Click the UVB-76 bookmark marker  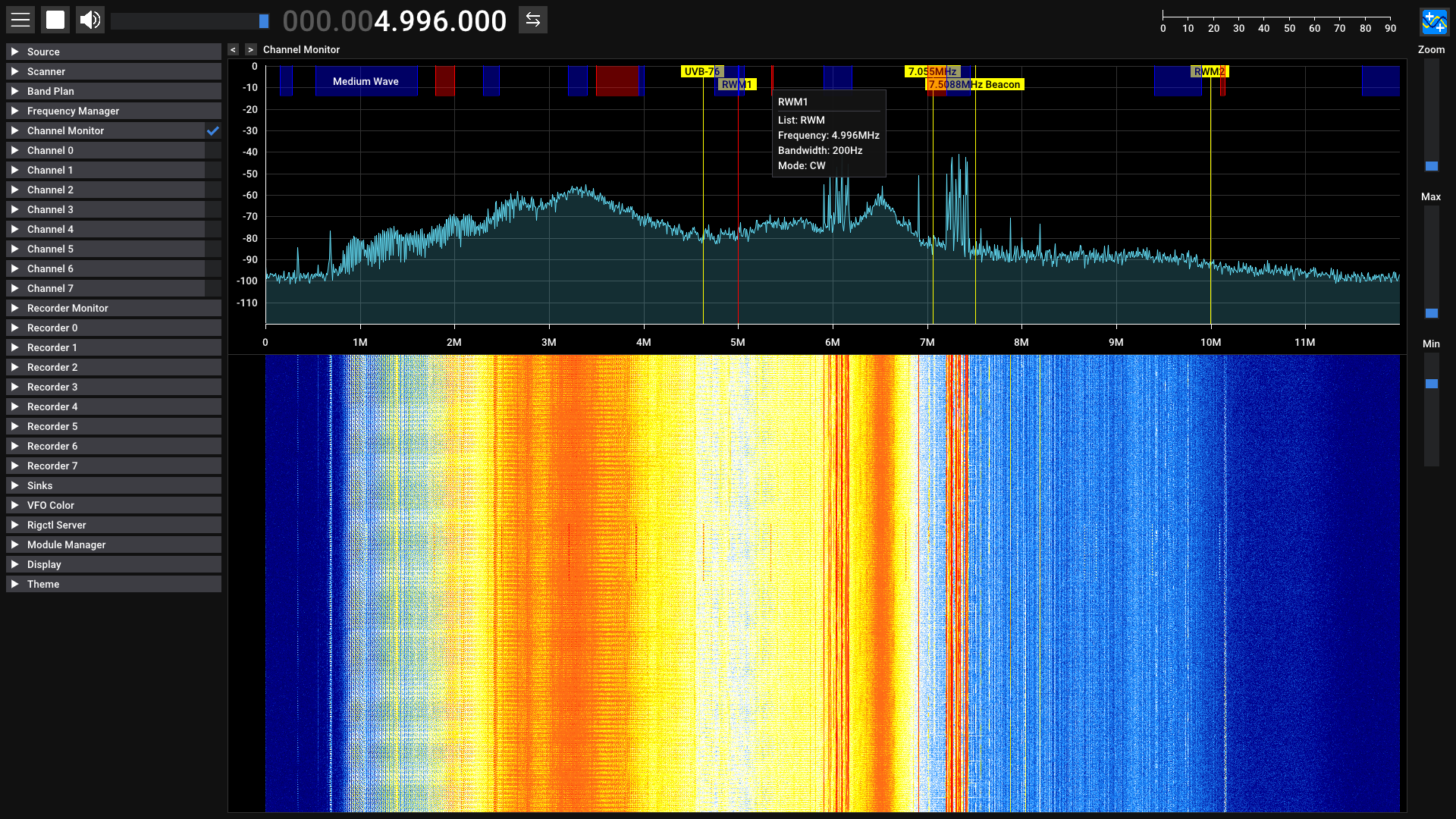[x=701, y=71]
